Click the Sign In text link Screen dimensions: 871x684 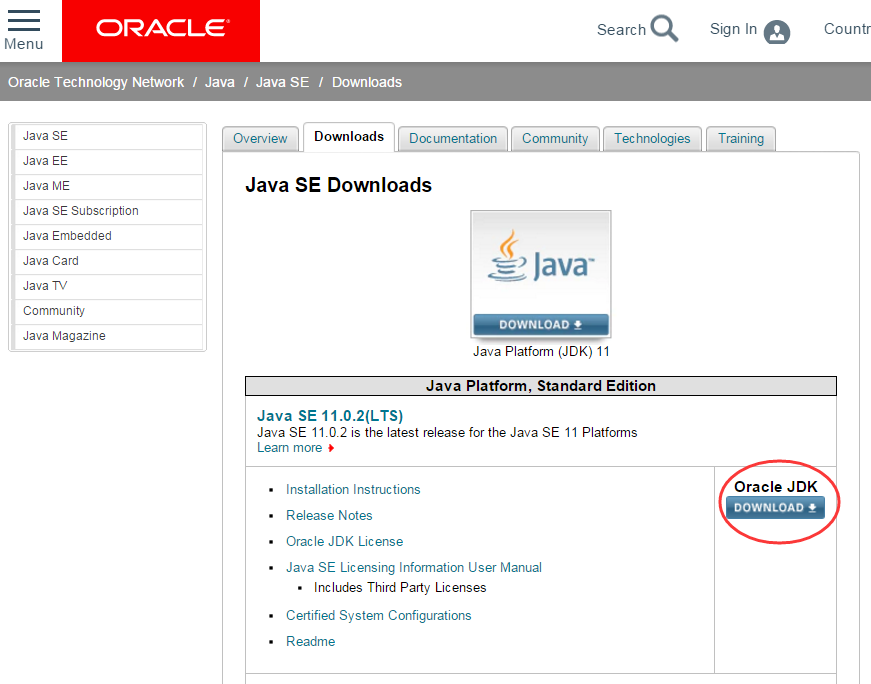pos(733,29)
